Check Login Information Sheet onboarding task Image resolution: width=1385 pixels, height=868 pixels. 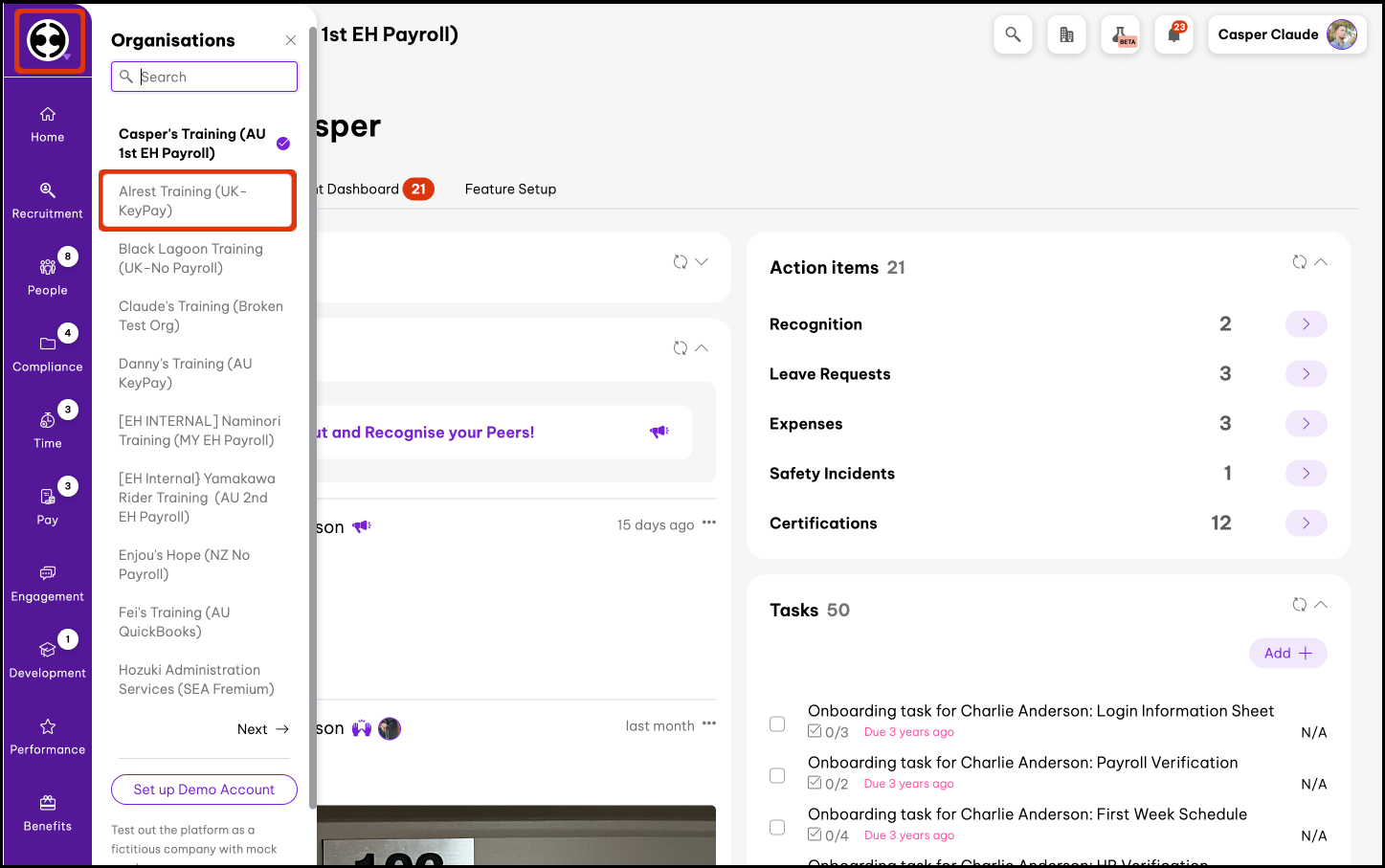pyautogui.click(x=777, y=724)
